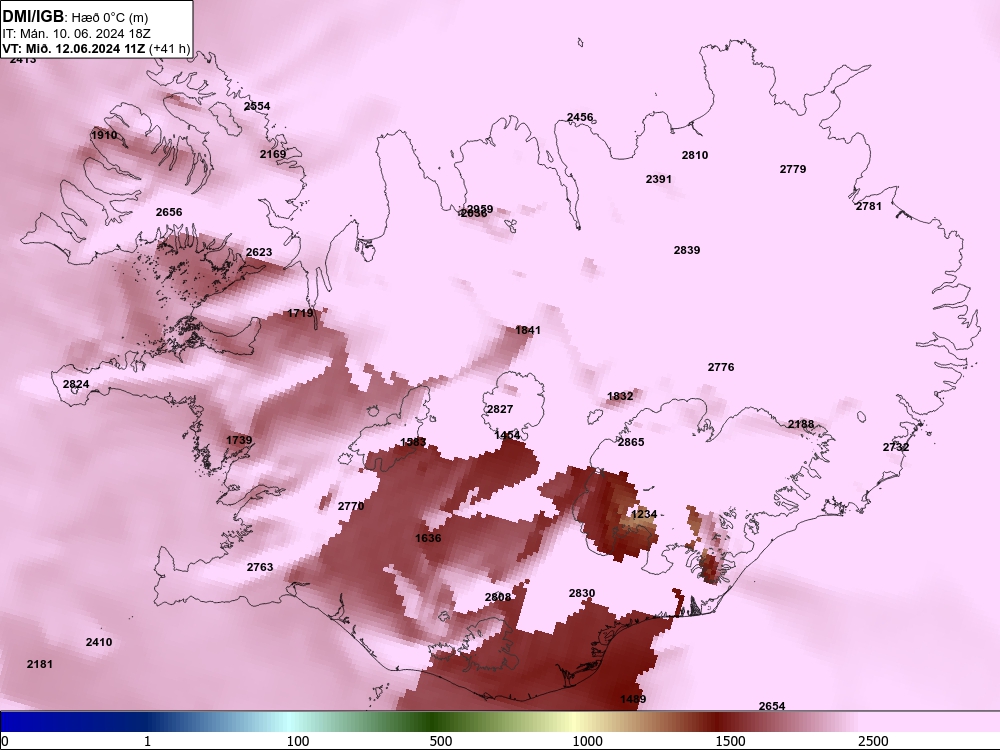Click the '0' legend scale label
1000x750 pixels.
(5, 741)
